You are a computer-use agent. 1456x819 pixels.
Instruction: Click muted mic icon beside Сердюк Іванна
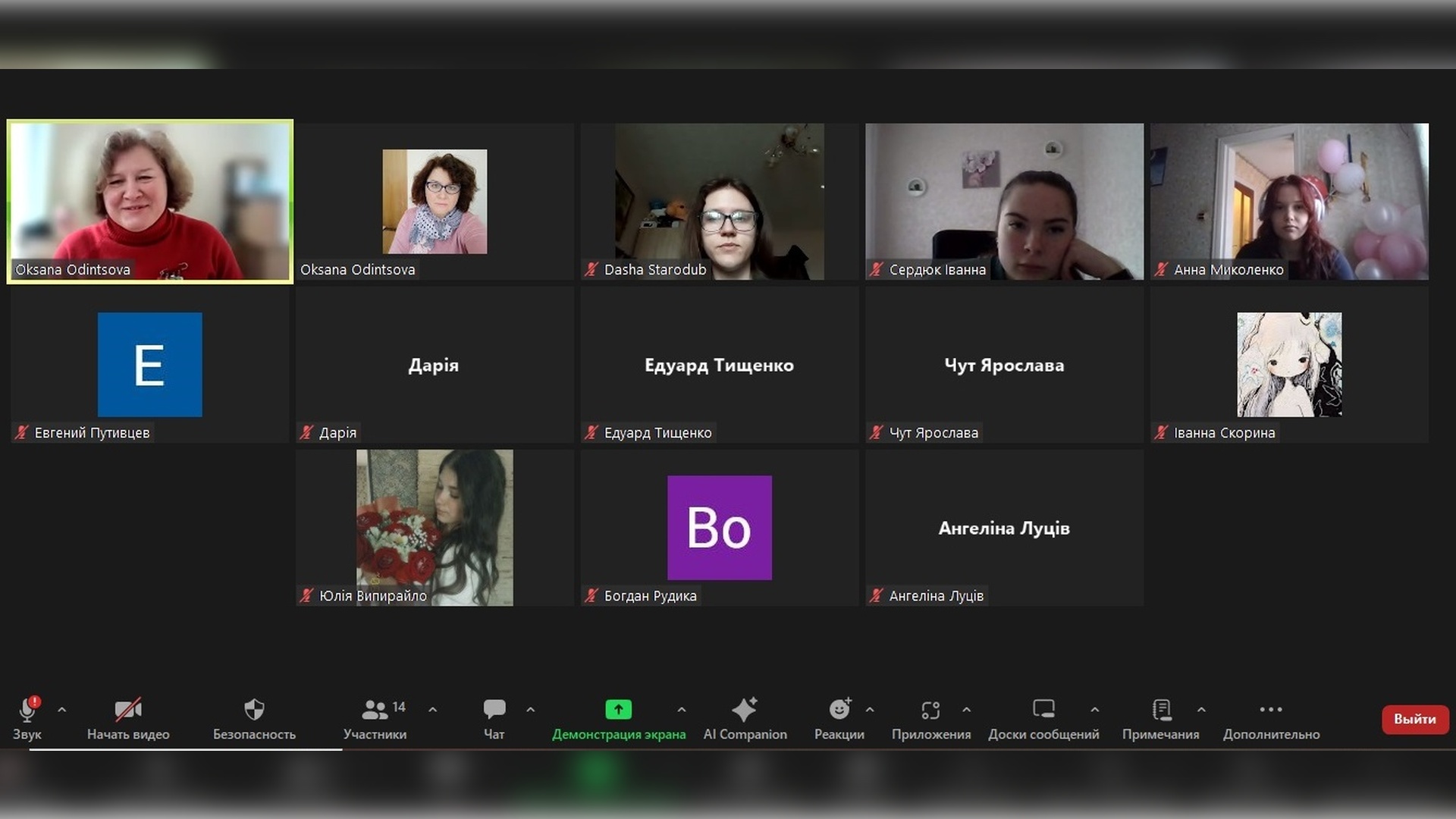[877, 269]
